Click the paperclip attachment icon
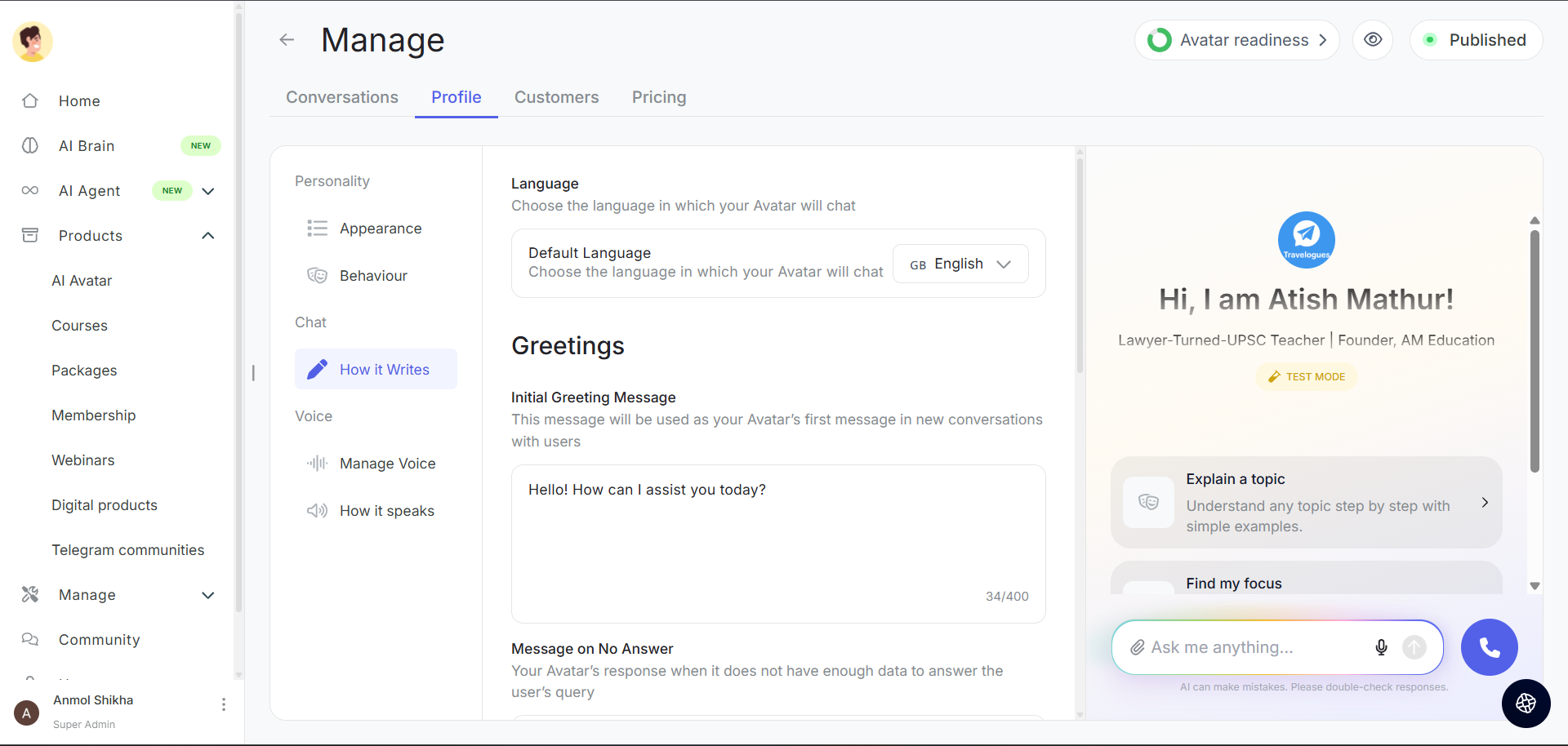 [x=1137, y=647]
